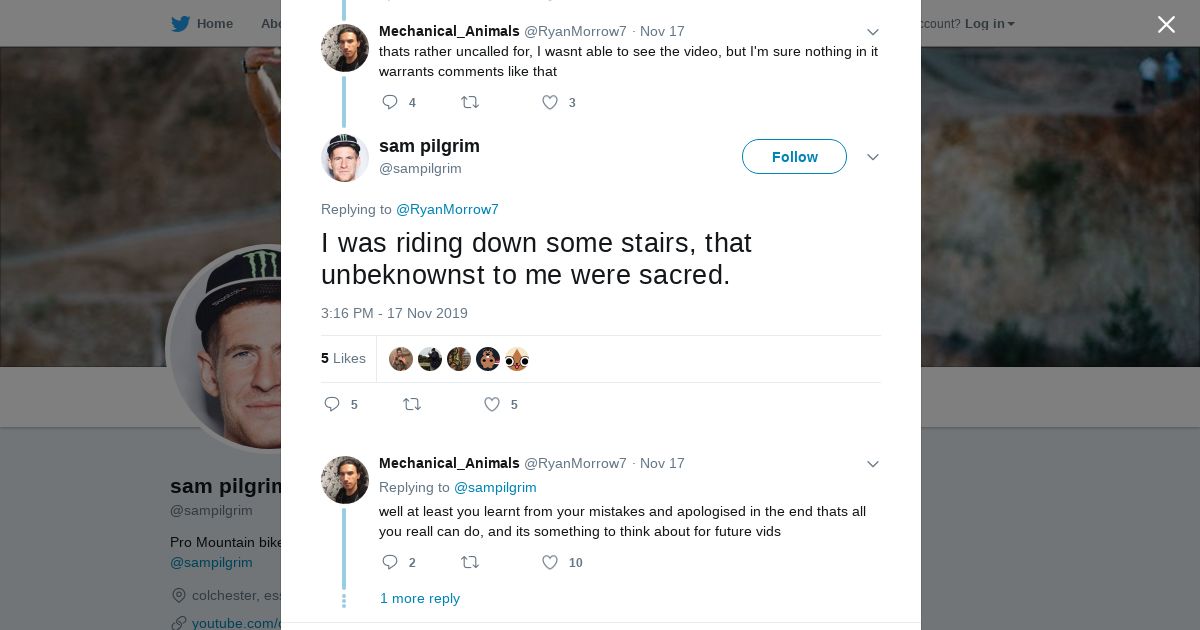The width and height of the screenshot is (1200, 630).
Task: Like sam pilgrim's main tweet
Action: 492,404
